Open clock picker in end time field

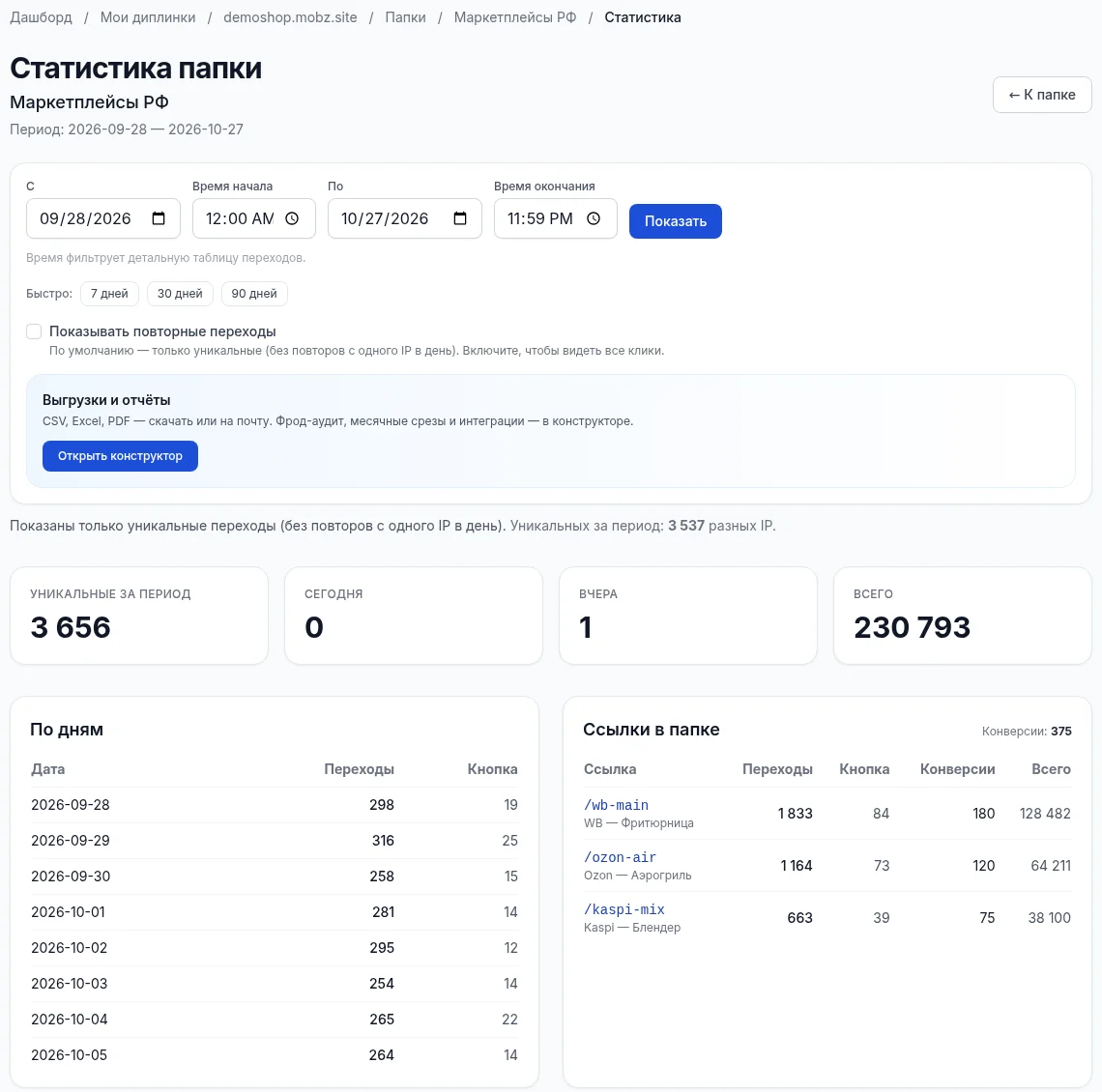(x=594, y=218)
